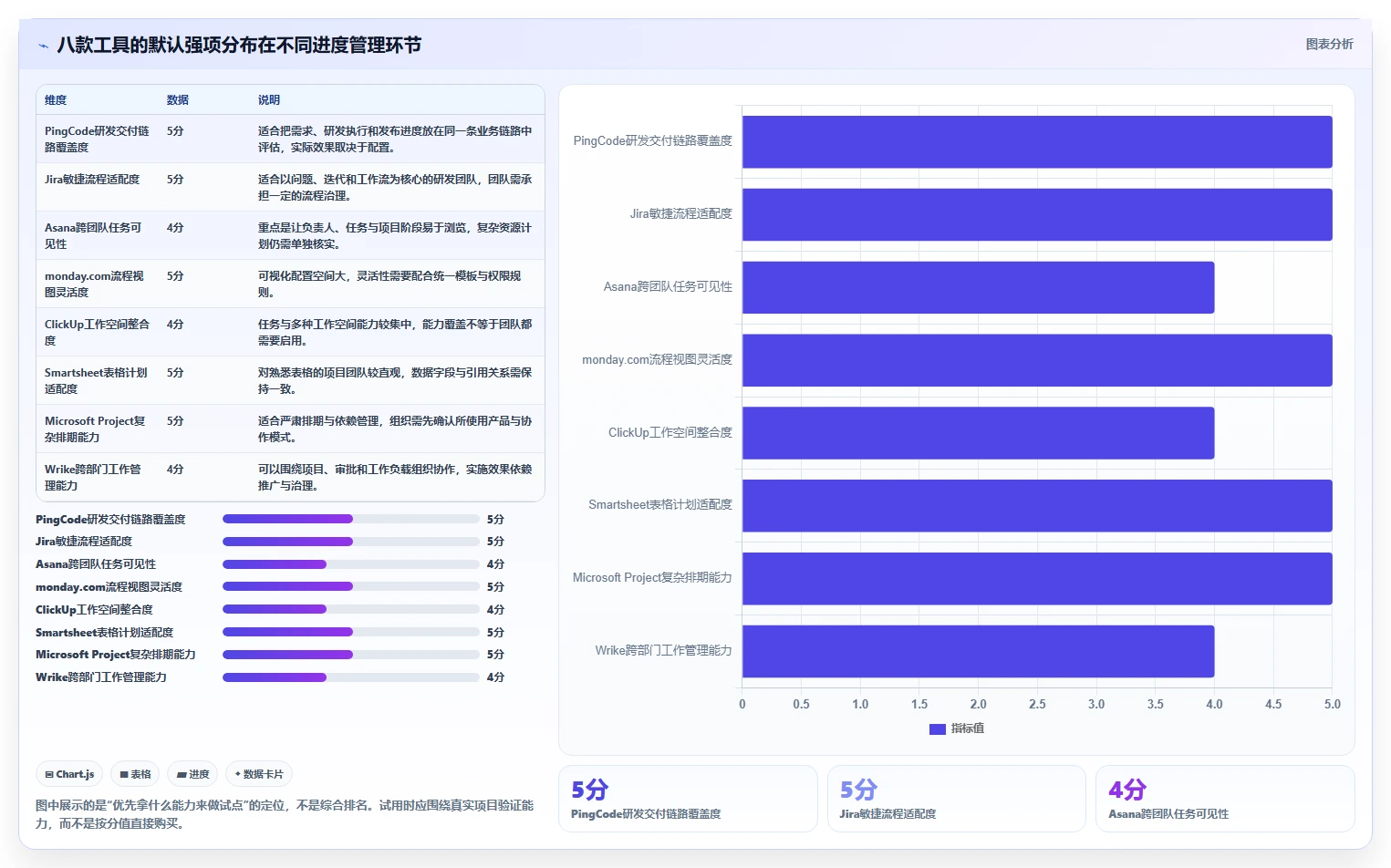This screenshot has width=1391, height=868.
Task: Click the 表格 tag chip
Action: coord(135,774)
